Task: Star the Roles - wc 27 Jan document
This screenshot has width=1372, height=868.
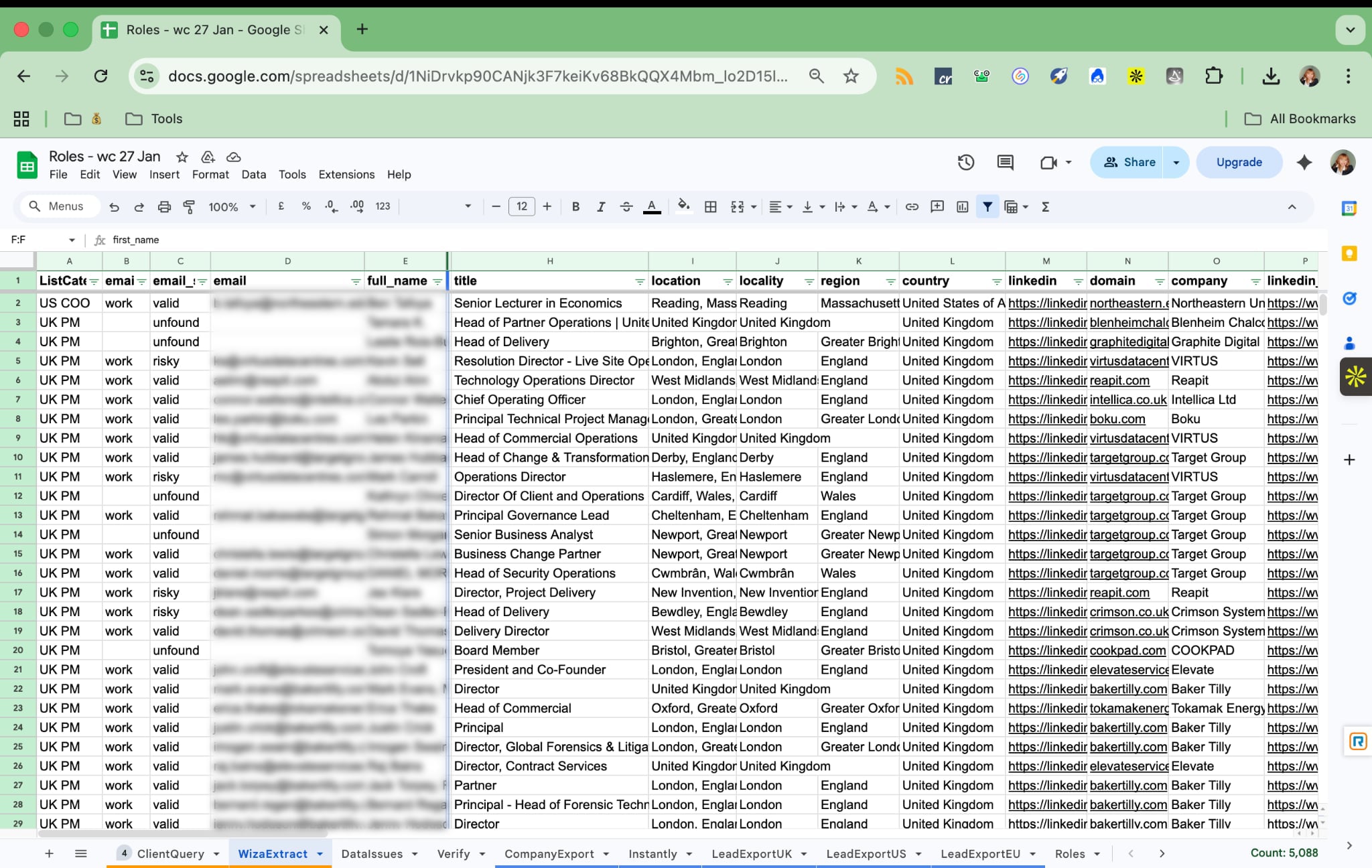Action: [x=182, y=157]
